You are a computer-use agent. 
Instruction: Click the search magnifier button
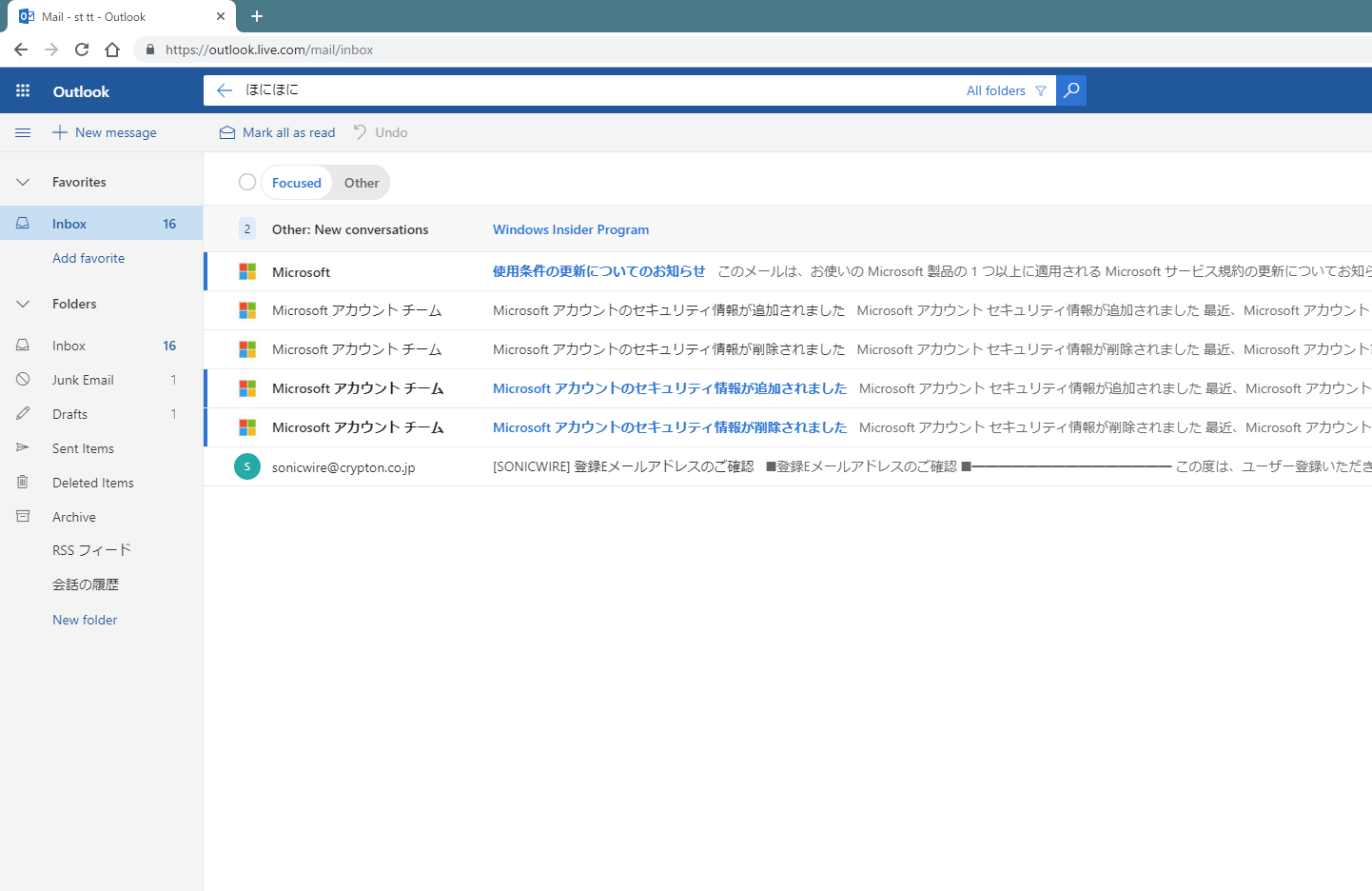(x=1071, y=90)
